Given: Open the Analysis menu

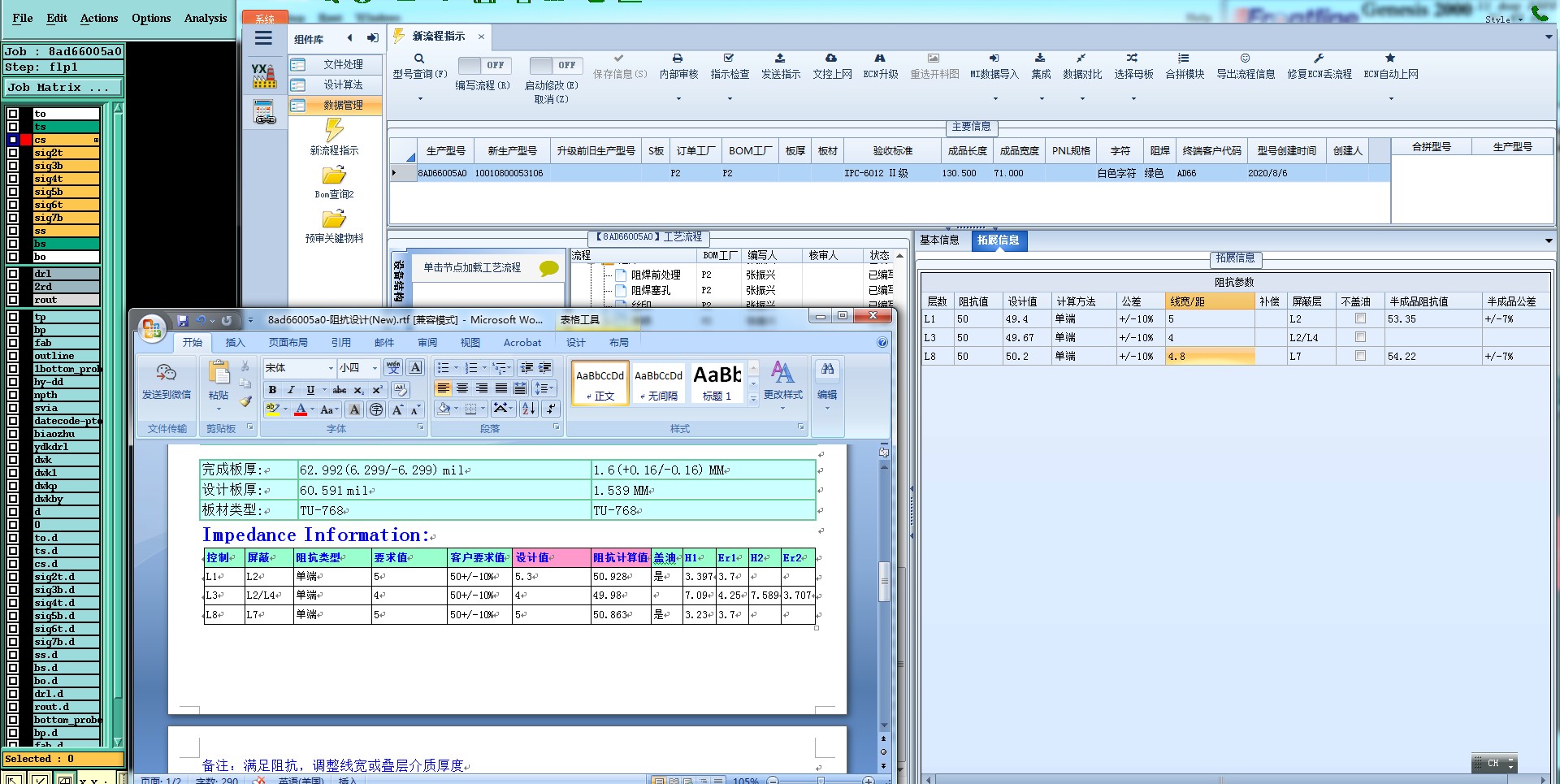Looking at the screenshot, I should tap(206, 18).
